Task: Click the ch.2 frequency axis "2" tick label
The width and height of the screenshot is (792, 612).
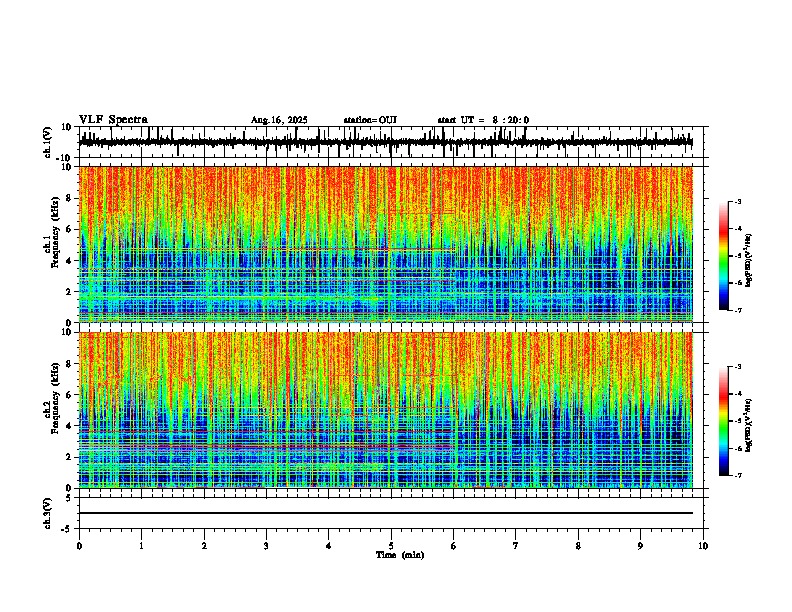Action: [x=69, y=457]
